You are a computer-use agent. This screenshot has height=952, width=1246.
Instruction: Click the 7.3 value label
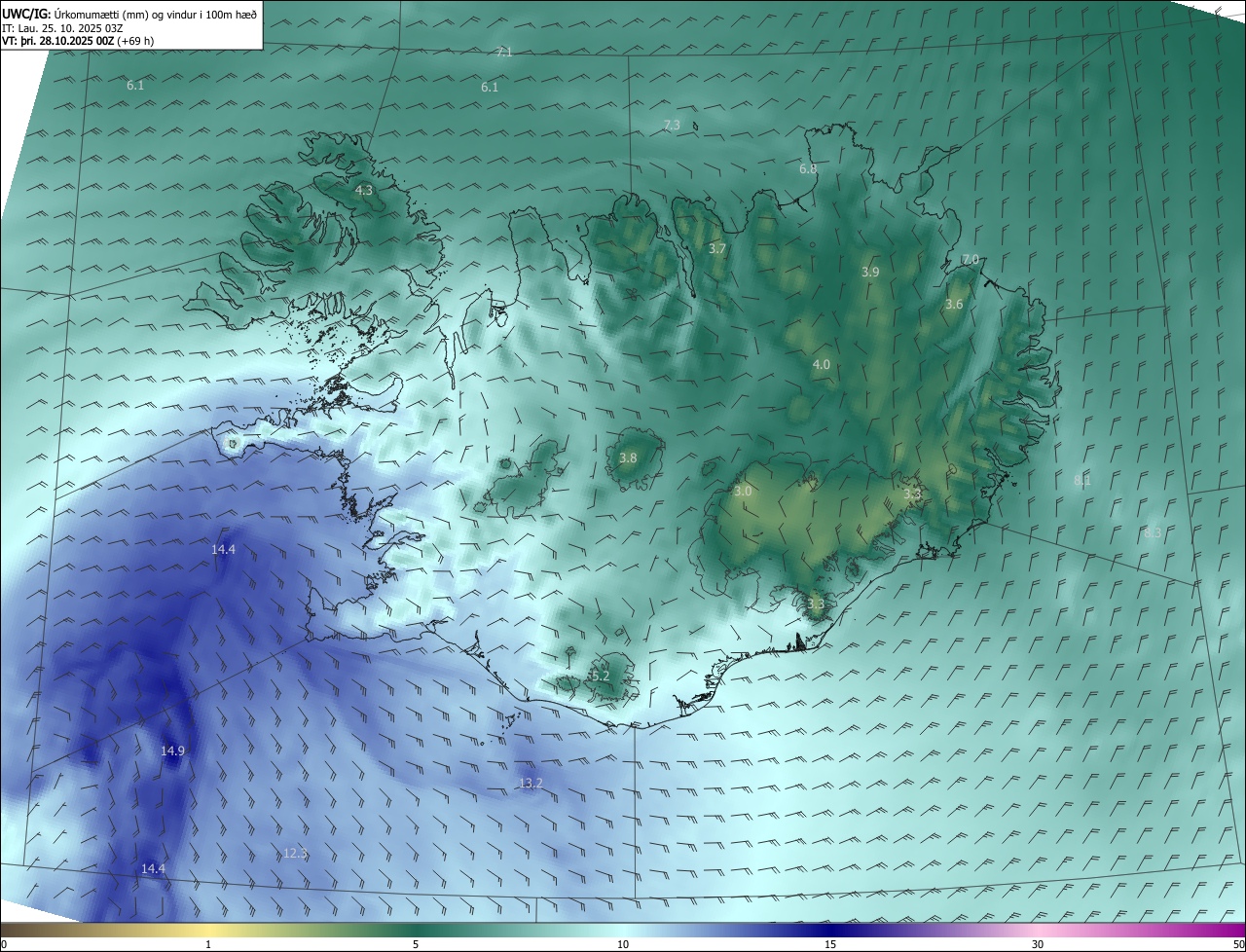click(672, 125)
